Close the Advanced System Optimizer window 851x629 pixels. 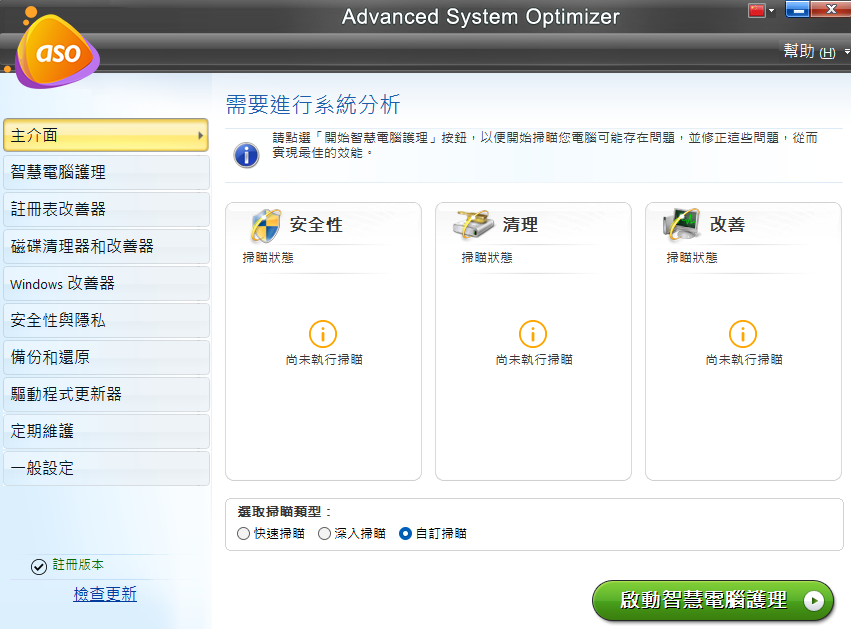click(831, 9)
